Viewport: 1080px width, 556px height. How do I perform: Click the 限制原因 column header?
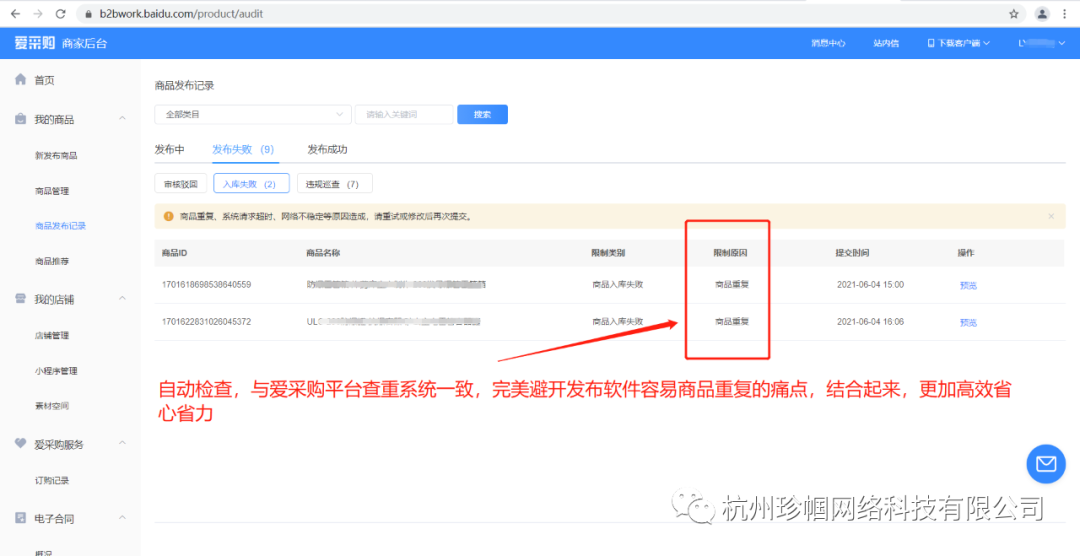pyautogui.click(x=730, y=253)
